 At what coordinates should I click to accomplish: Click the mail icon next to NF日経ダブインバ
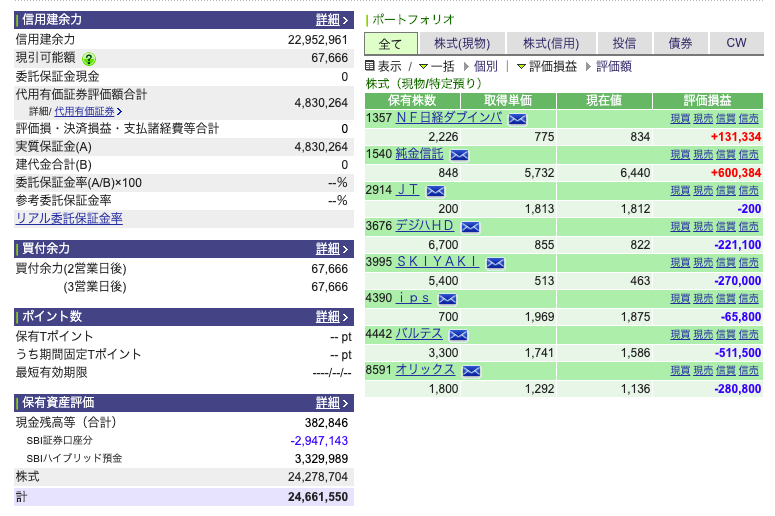[517, 119]
